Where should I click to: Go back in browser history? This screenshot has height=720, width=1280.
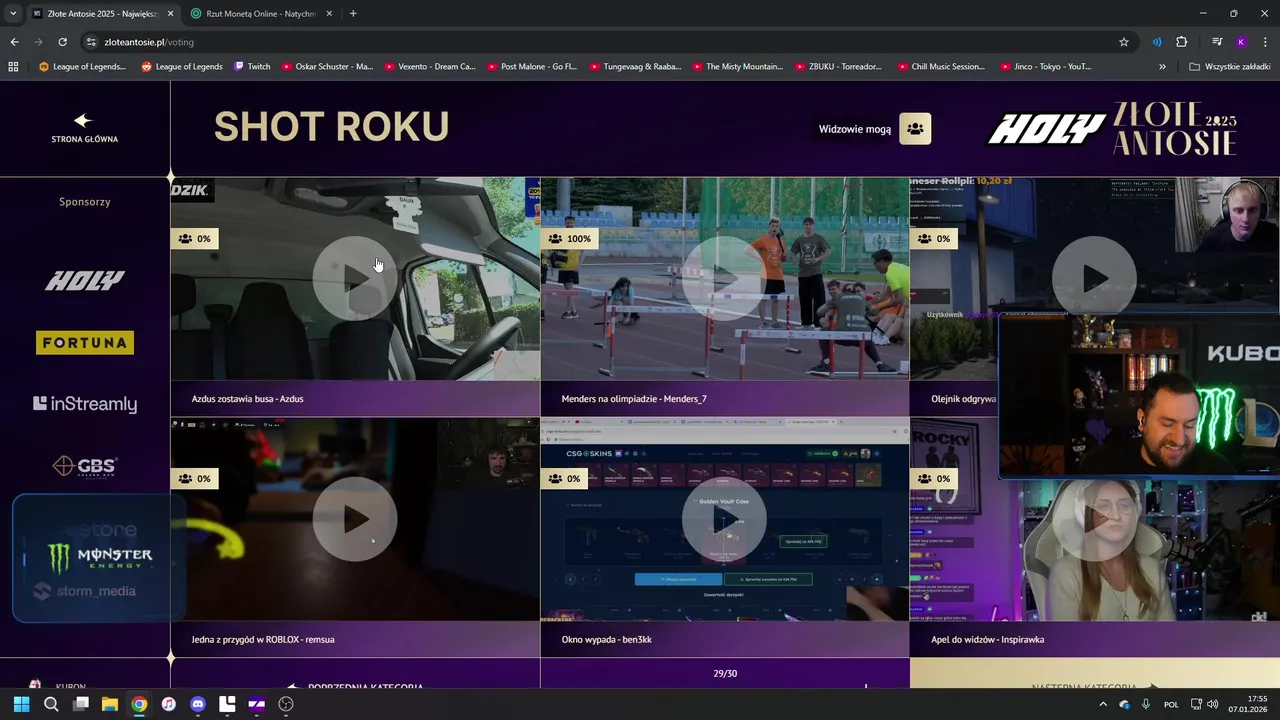click(x=14, y=42)
